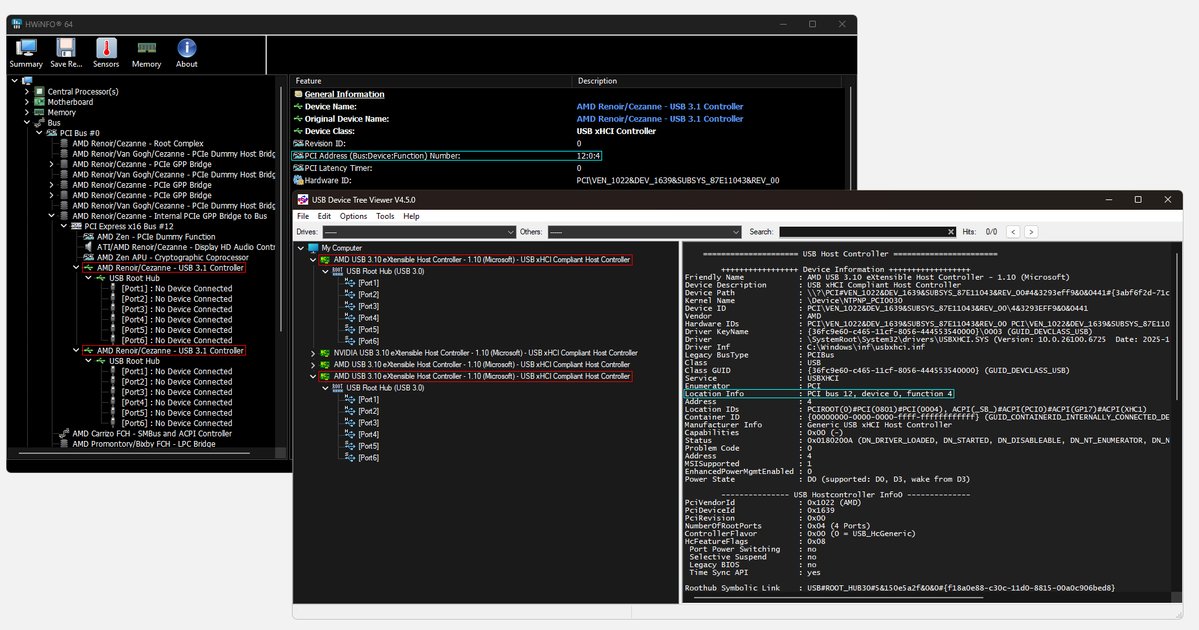Collapse My Computer in USB Tree Viewer

[301, 248]
